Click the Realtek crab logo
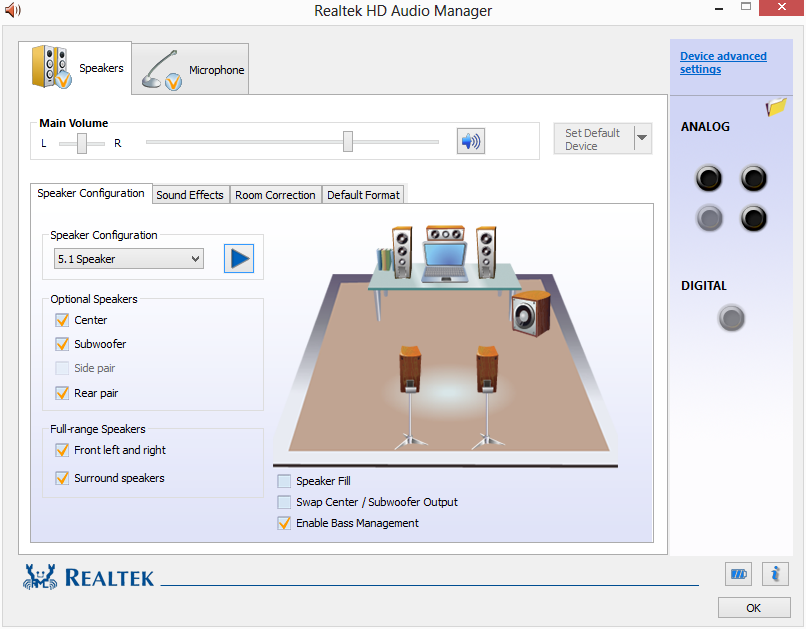 pyautogui.click(x=40, y=577)
